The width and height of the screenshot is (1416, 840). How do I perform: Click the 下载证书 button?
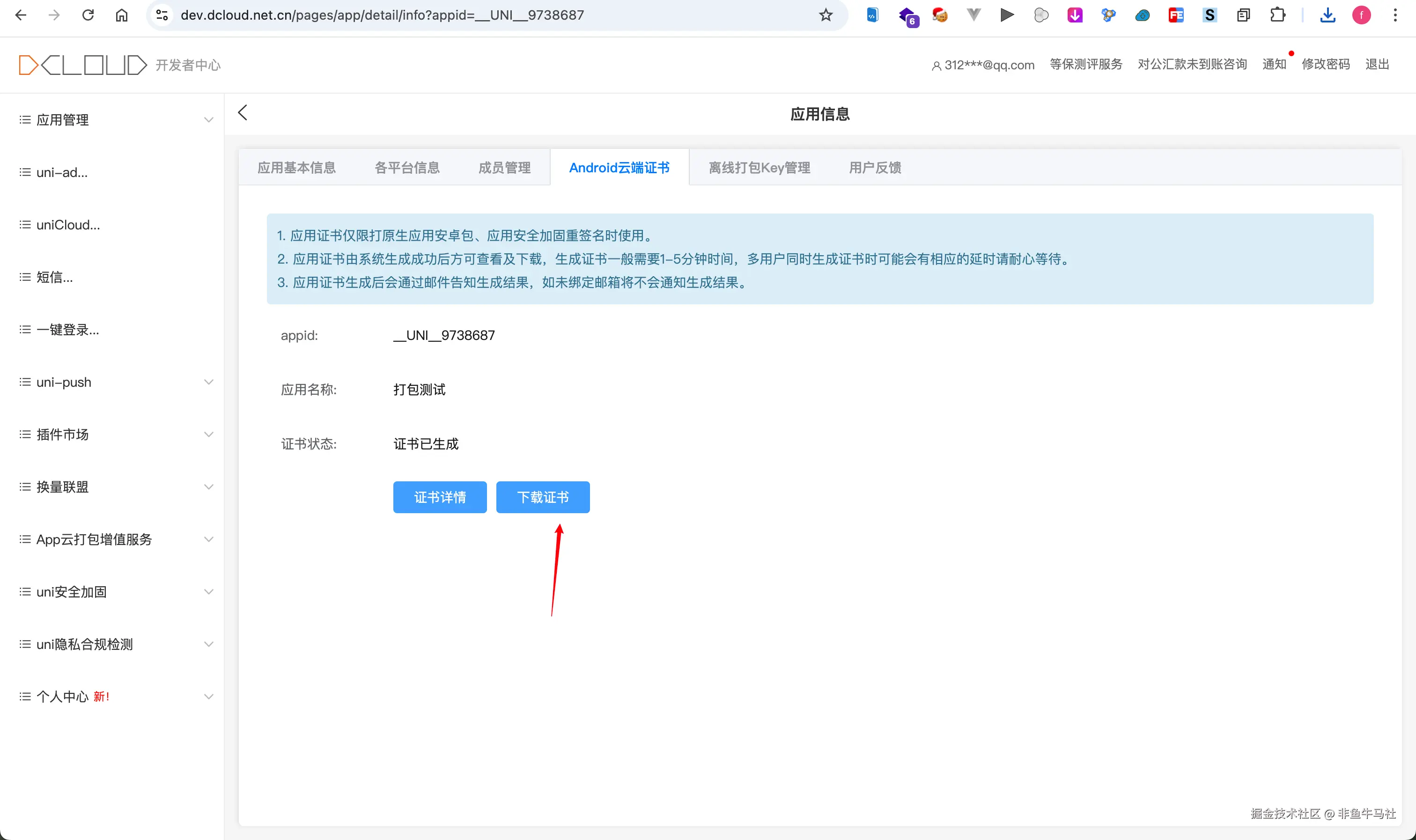point(543,498)
